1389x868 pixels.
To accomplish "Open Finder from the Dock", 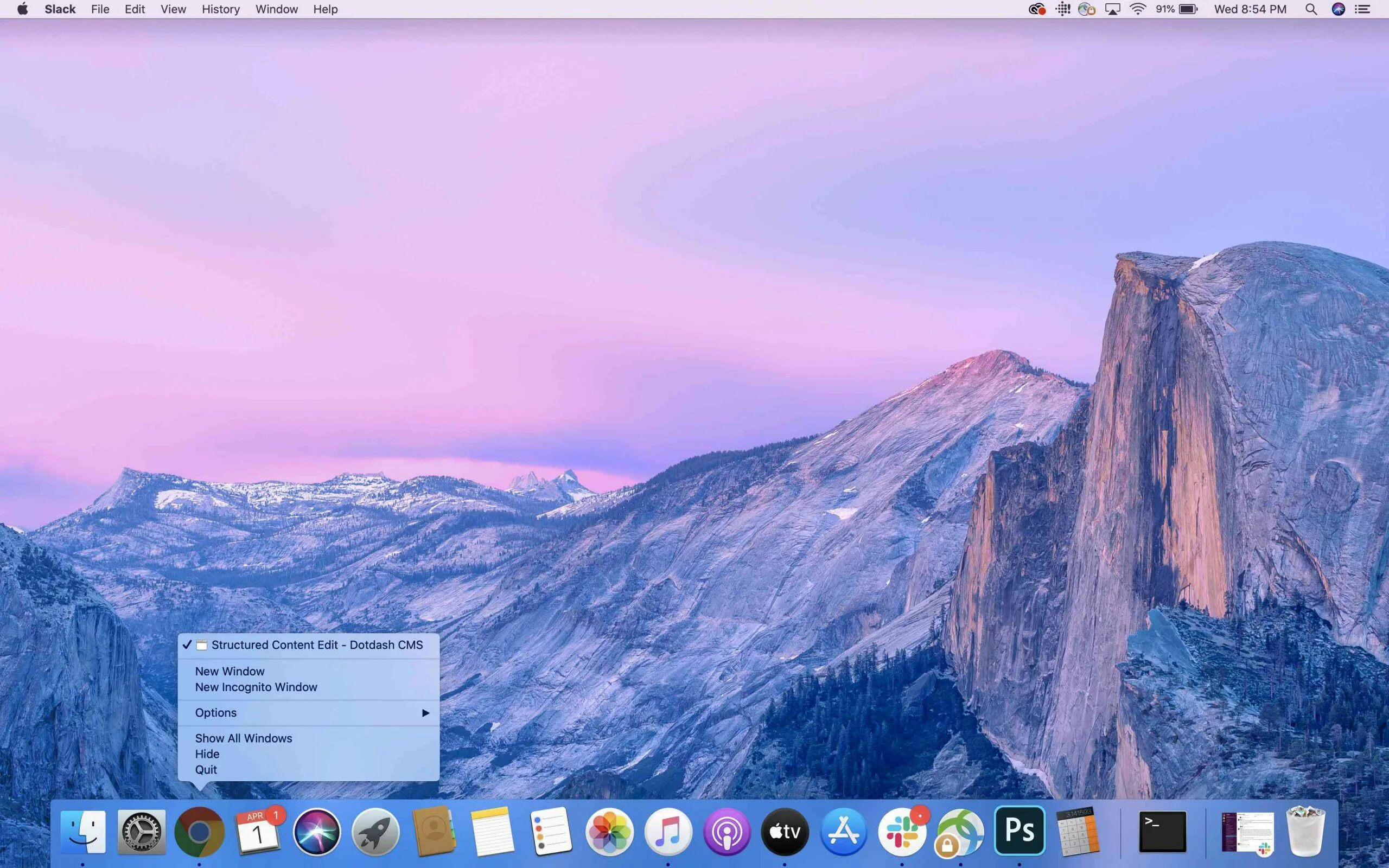I will (x=83, y=831).
